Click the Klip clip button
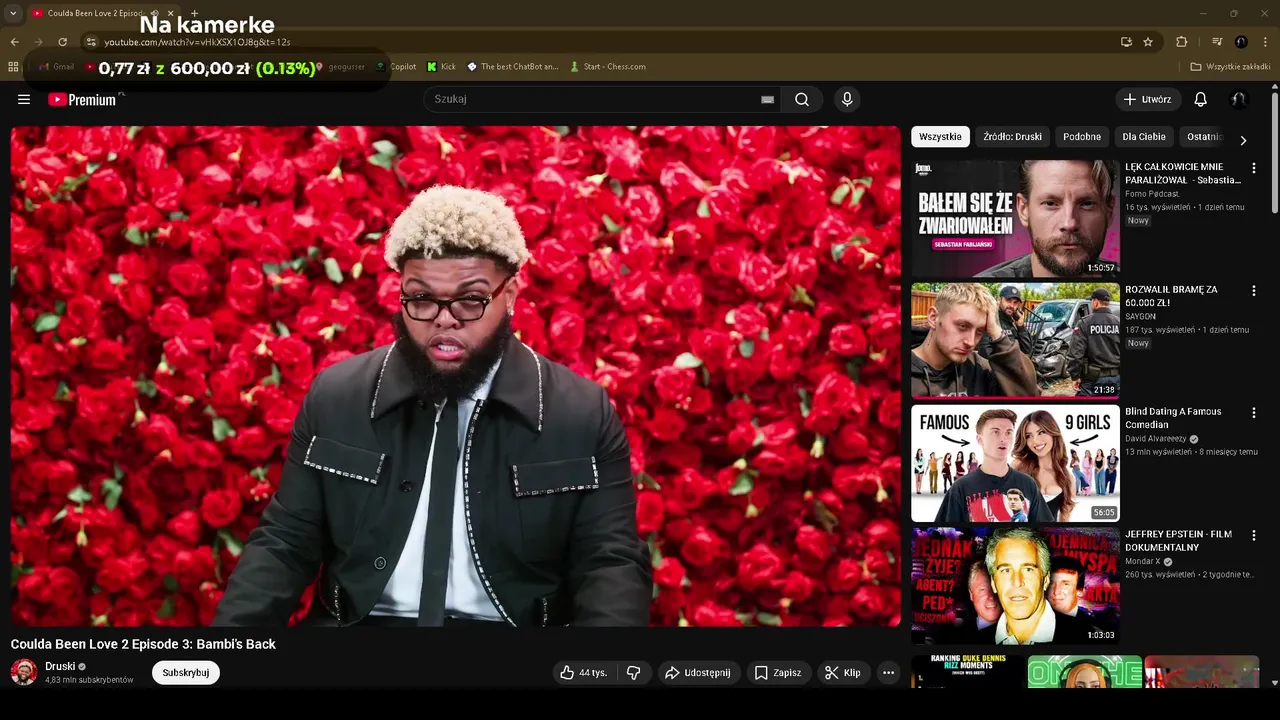Screen dimensions: 1280x720 click(843, 673)
